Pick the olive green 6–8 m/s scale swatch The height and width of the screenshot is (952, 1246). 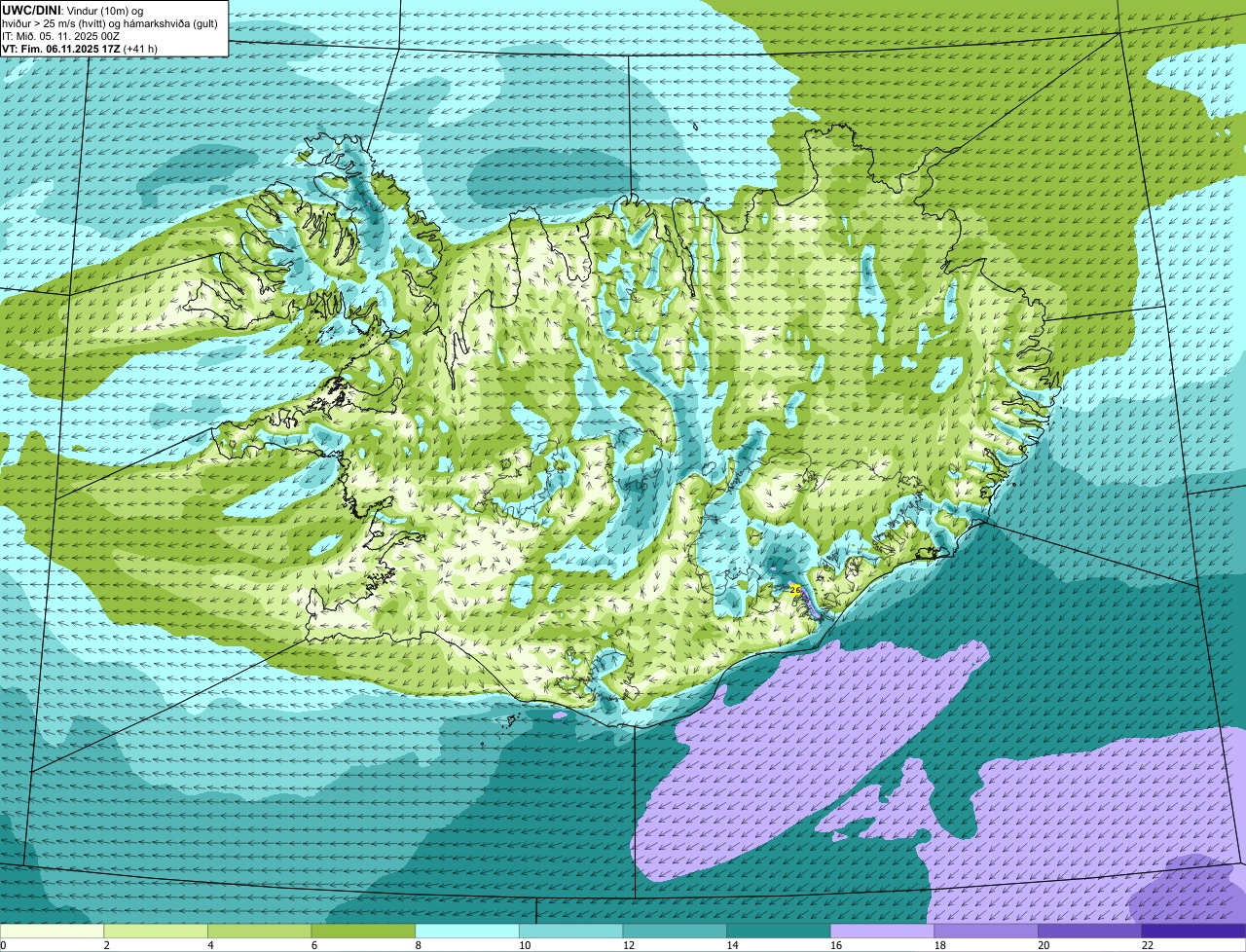click(x=363, y=931)
